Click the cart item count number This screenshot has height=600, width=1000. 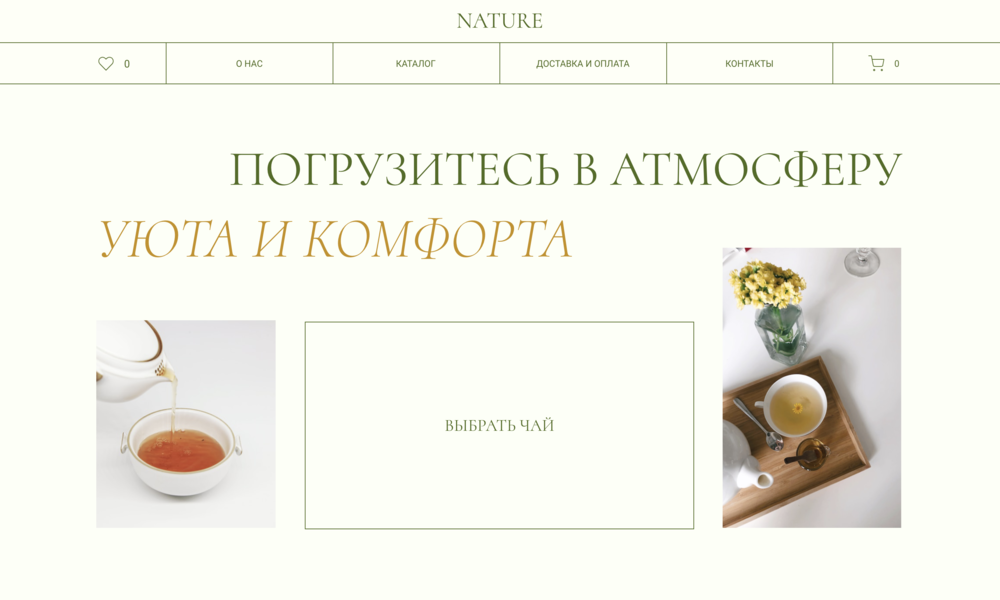[897, 64]
